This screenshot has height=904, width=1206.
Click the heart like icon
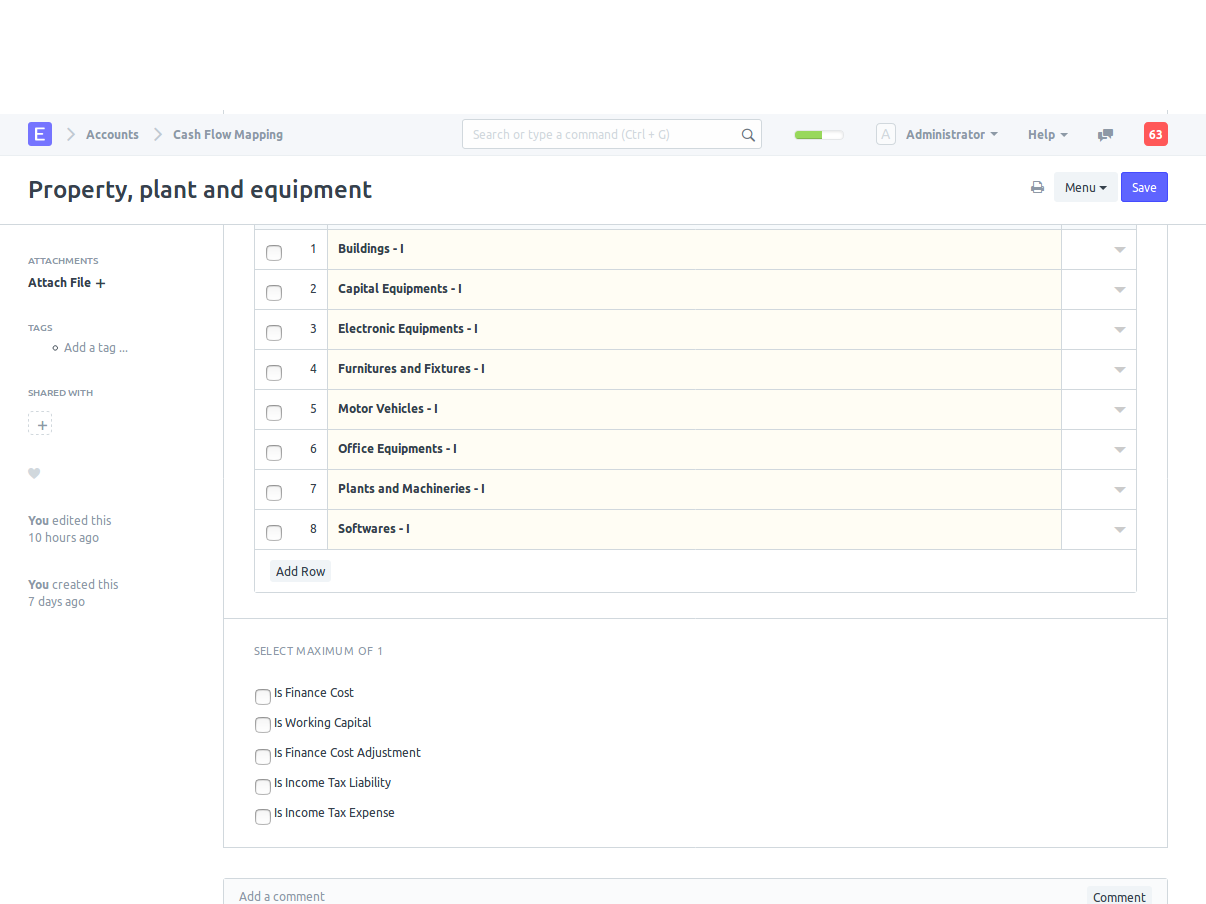(x=34, y=473)
